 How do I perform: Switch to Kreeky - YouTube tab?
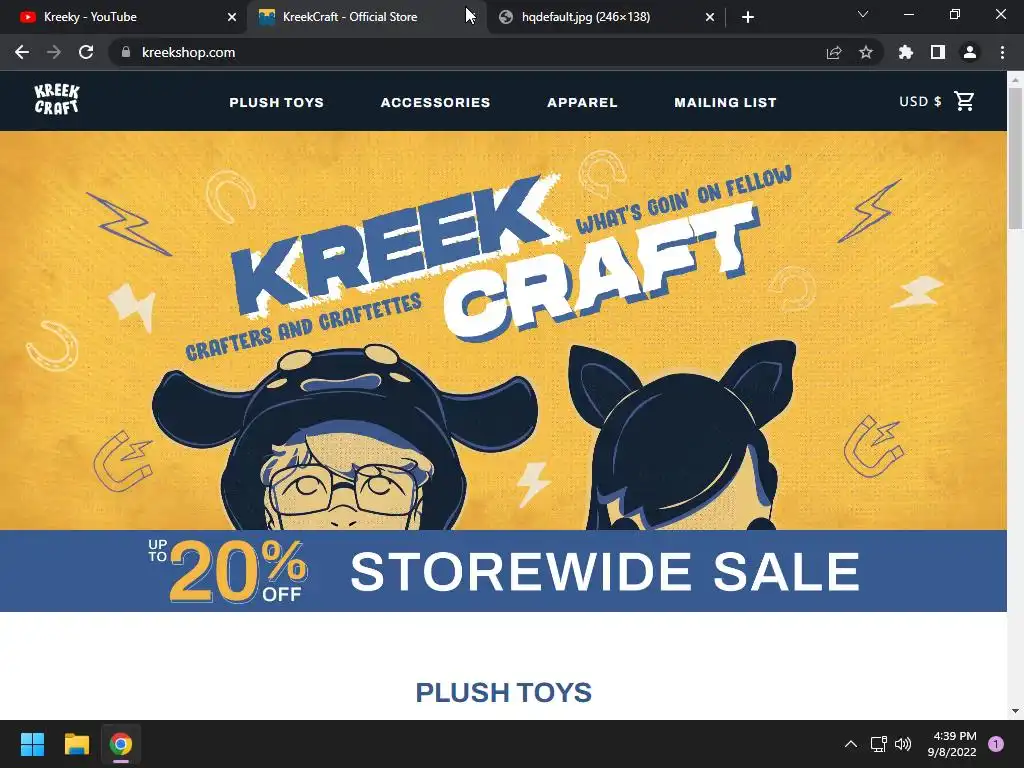click(x=124, y=17)
